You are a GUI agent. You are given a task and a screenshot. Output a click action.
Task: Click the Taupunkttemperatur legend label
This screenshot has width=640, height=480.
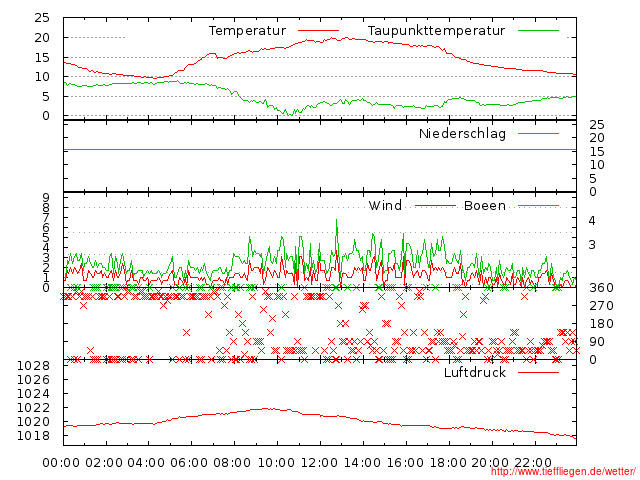(436, 31)
